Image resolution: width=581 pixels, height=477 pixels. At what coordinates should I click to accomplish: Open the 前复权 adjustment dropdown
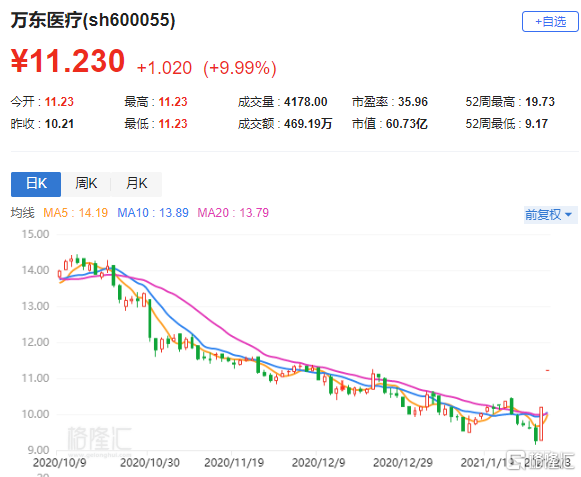pyautogui.click(x=550, y=215)
